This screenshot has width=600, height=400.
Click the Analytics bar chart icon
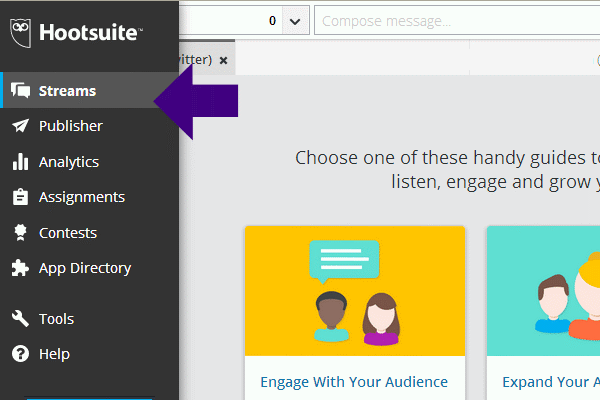click(20, 162)
